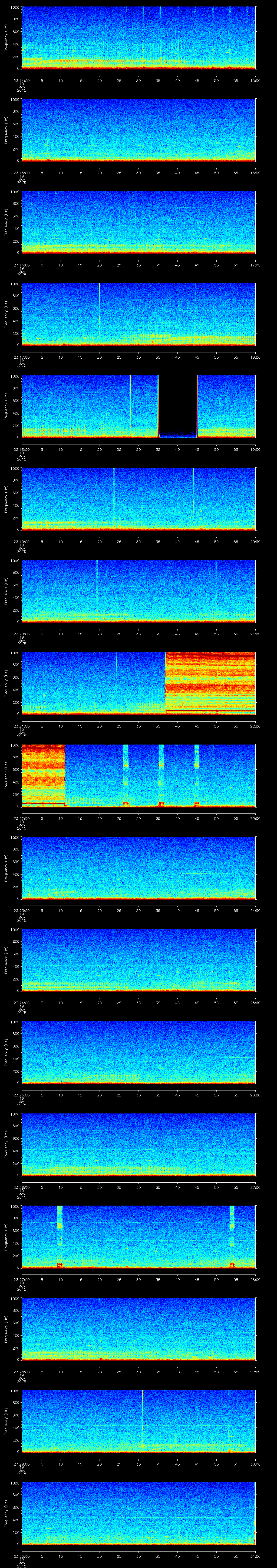Select the 23:19:00 start time label
The image size is (277, 1568).
[x=21, y=542]
